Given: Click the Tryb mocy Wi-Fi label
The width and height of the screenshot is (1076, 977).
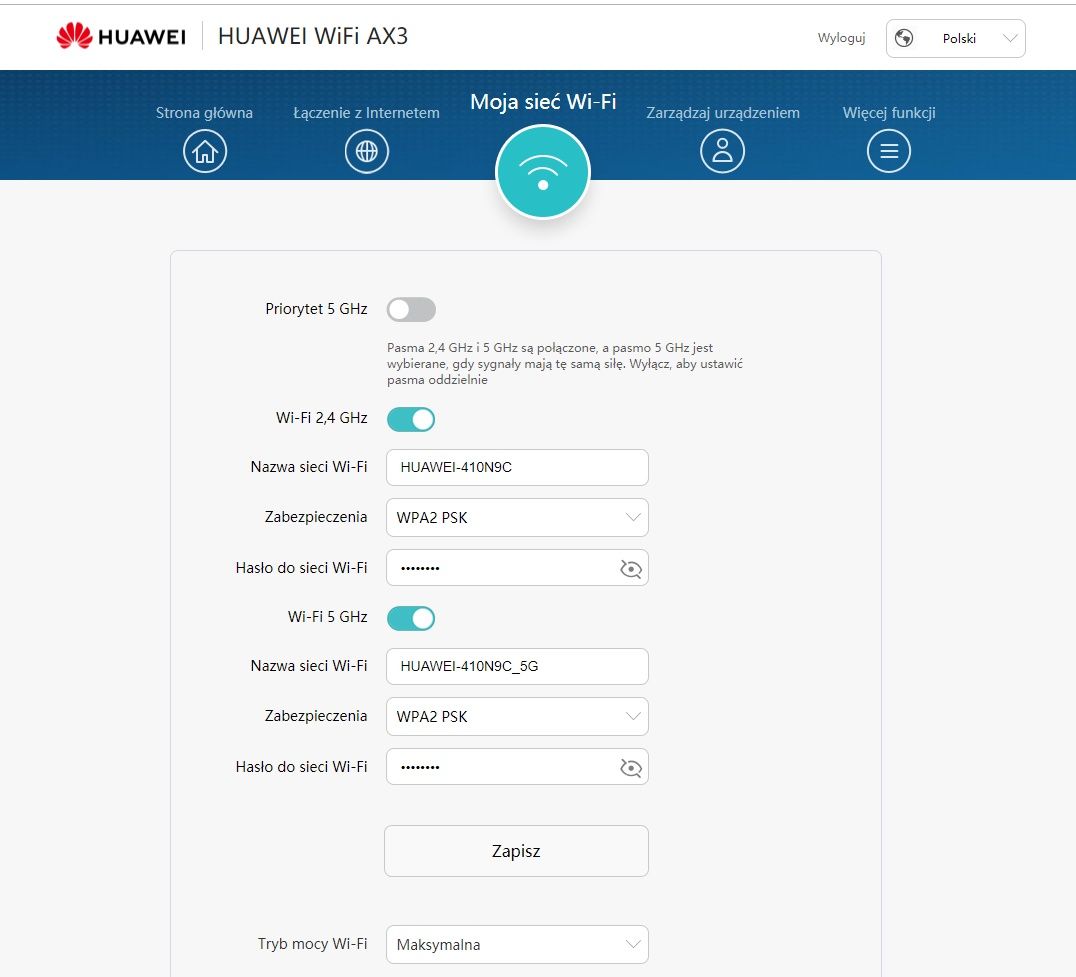Looking at the screenshot, I should (312, 944).
